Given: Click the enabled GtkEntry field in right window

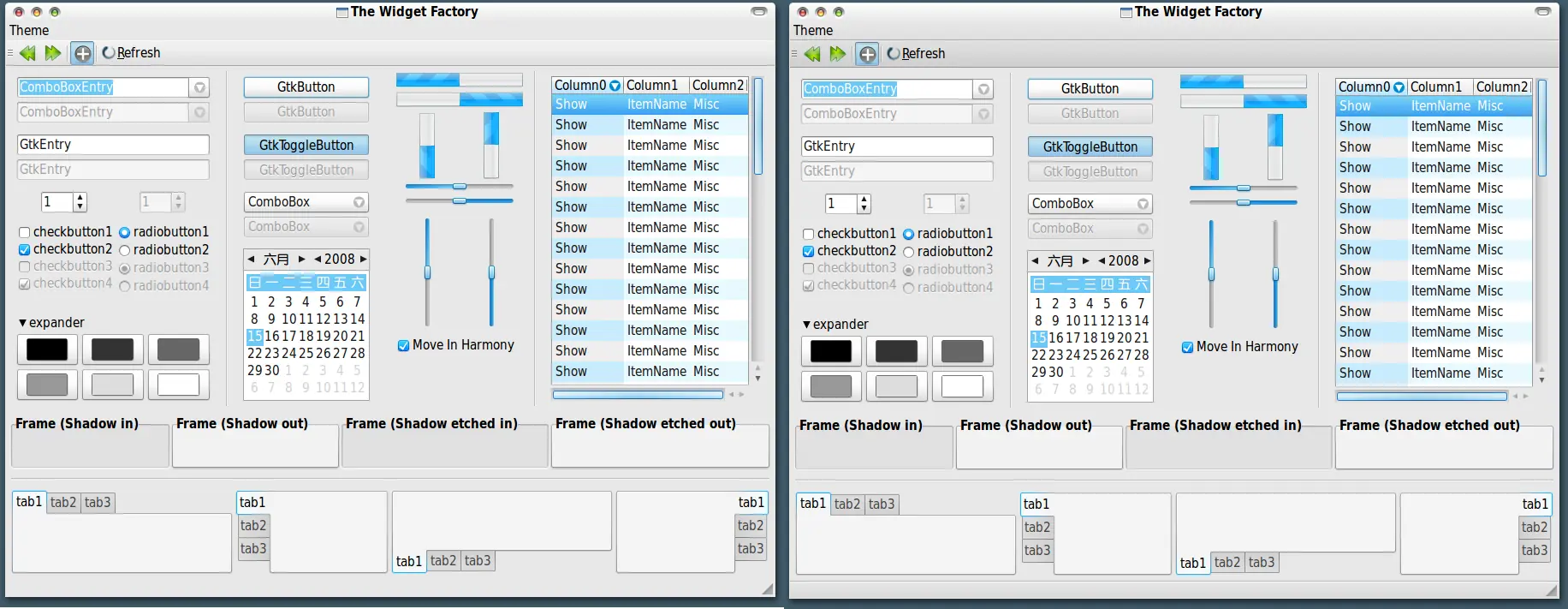Looking at the screenshot, I should tap(896, 146).
